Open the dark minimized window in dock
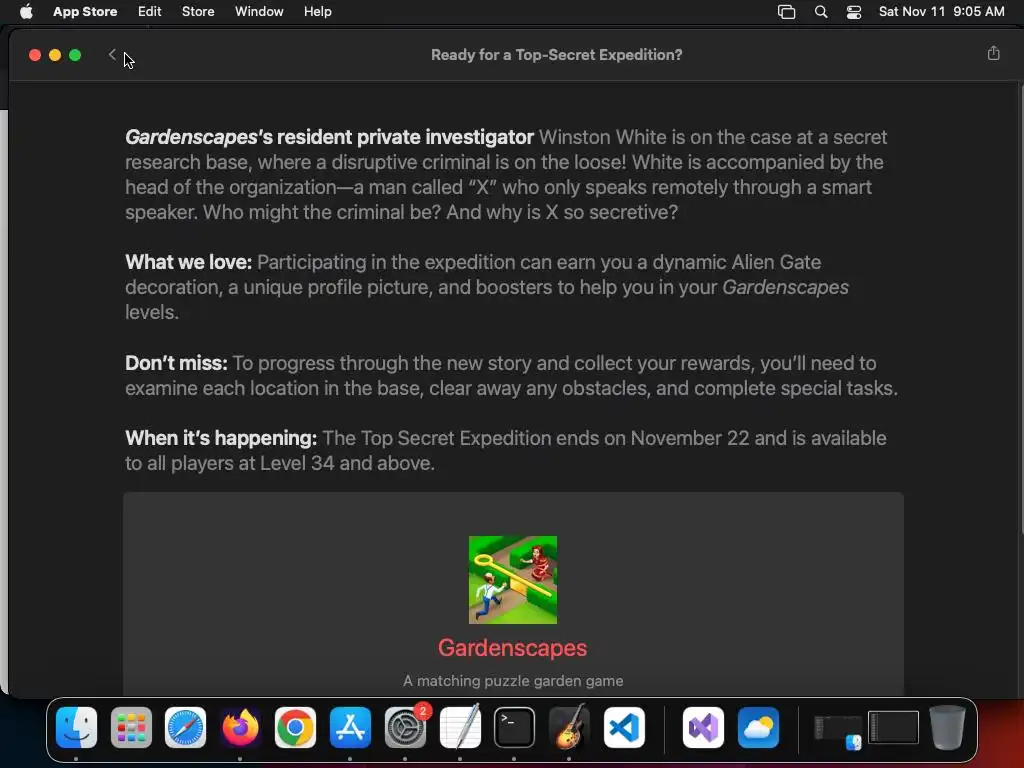The image size is (1024, 768). [x=893, y=728]
